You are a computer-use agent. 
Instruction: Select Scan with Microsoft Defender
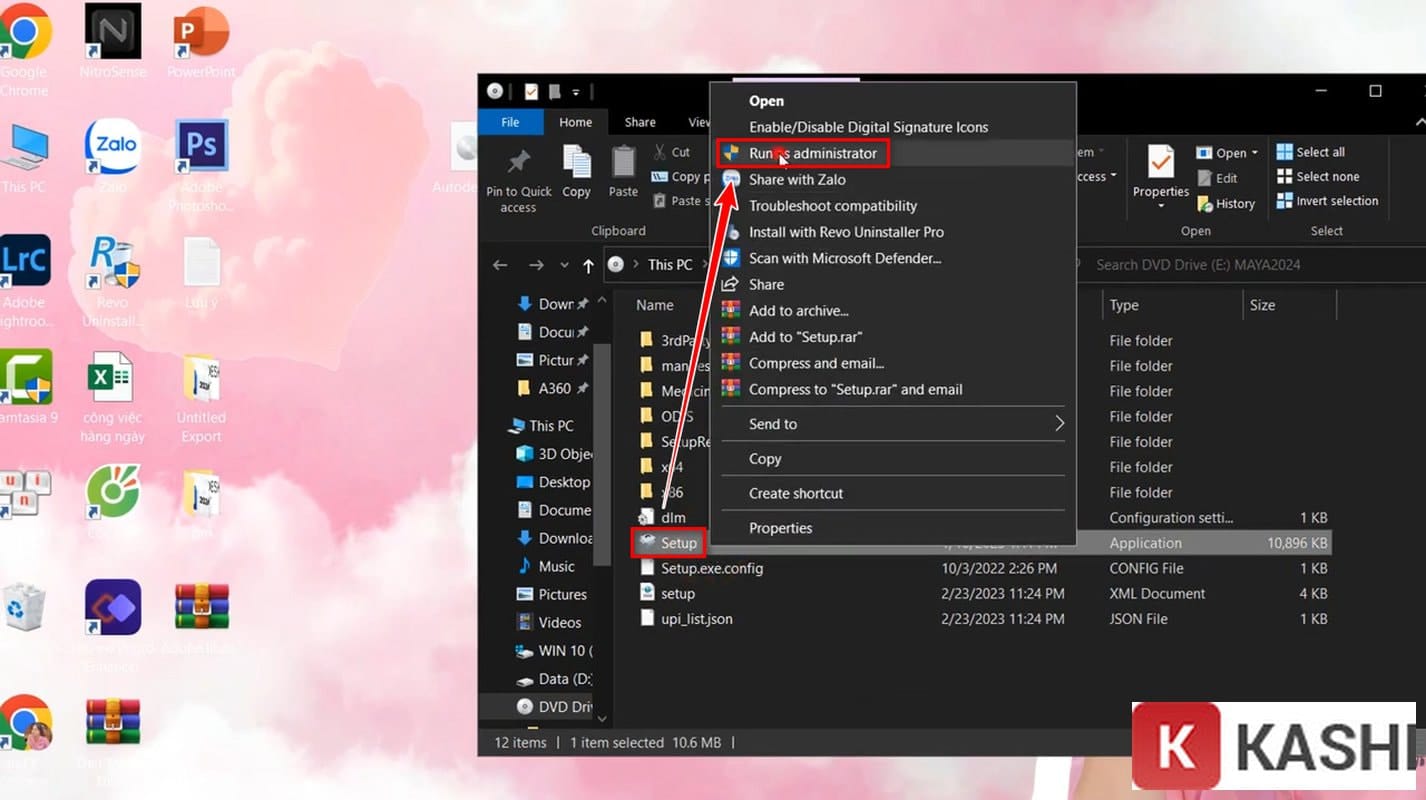pos(844,258)
